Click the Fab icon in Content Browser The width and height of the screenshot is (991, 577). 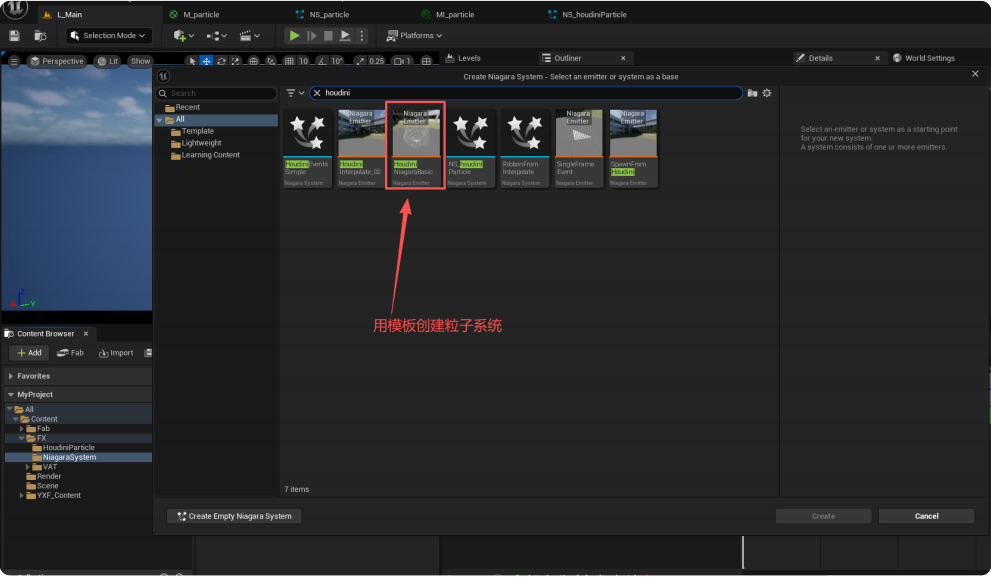pyautogui.click(x=71, y=353)
